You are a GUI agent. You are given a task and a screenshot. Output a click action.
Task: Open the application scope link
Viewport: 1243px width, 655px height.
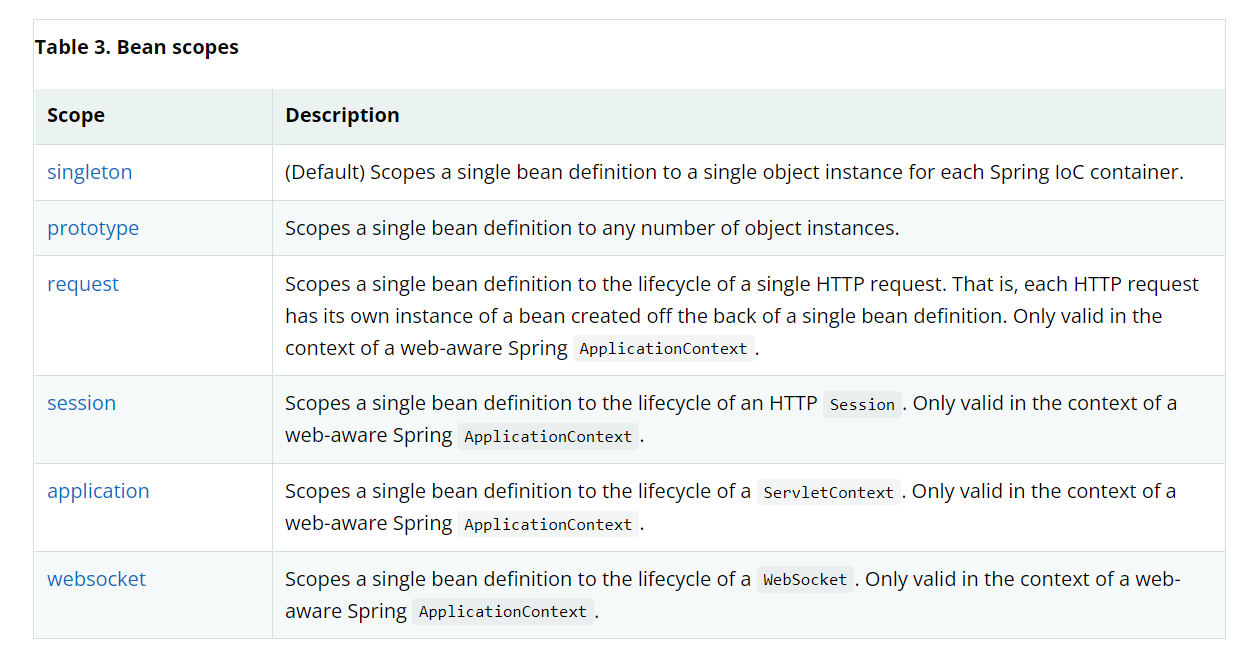coord(98,491)
